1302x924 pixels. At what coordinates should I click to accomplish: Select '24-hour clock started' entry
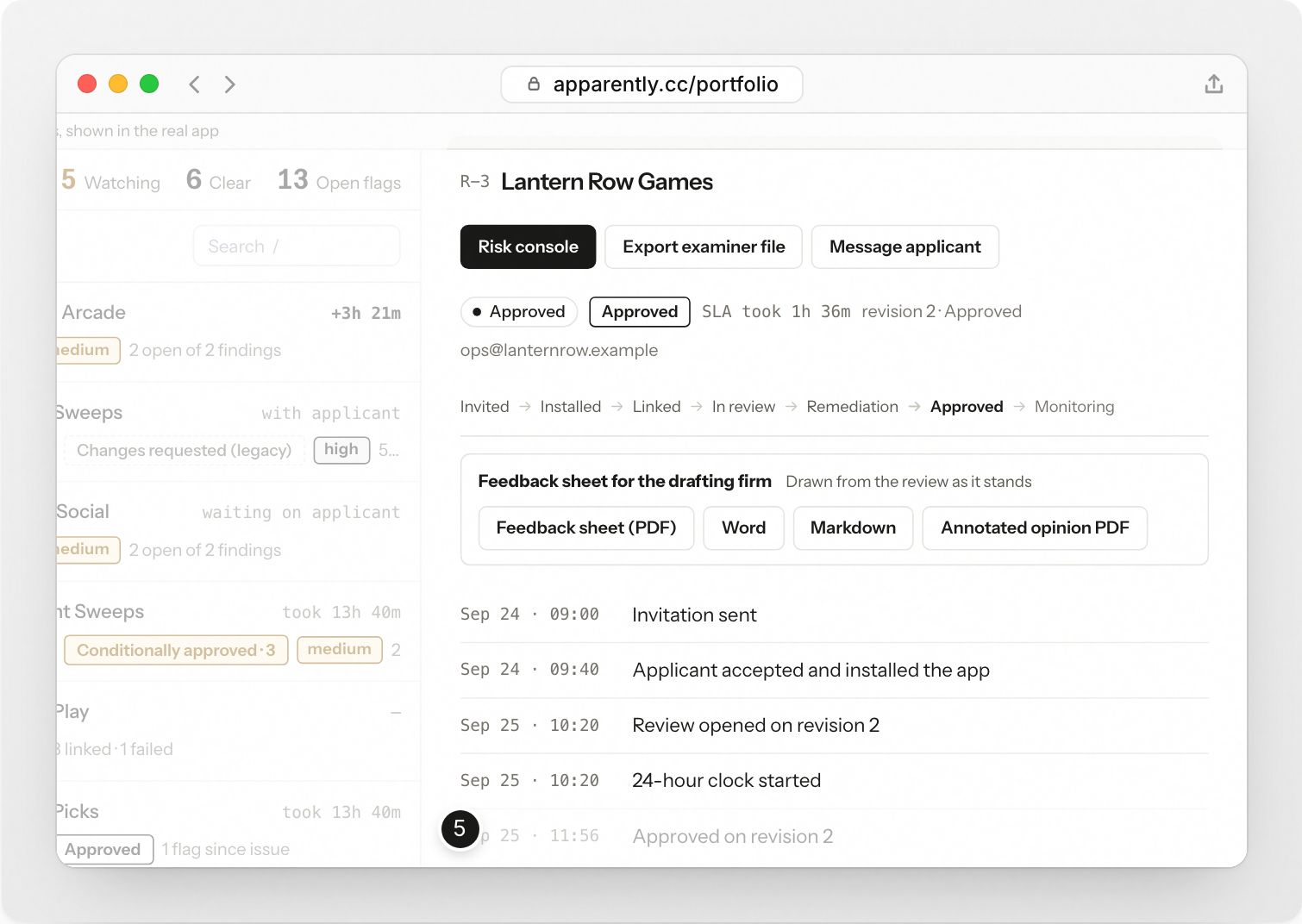click(x=835, y=781)
